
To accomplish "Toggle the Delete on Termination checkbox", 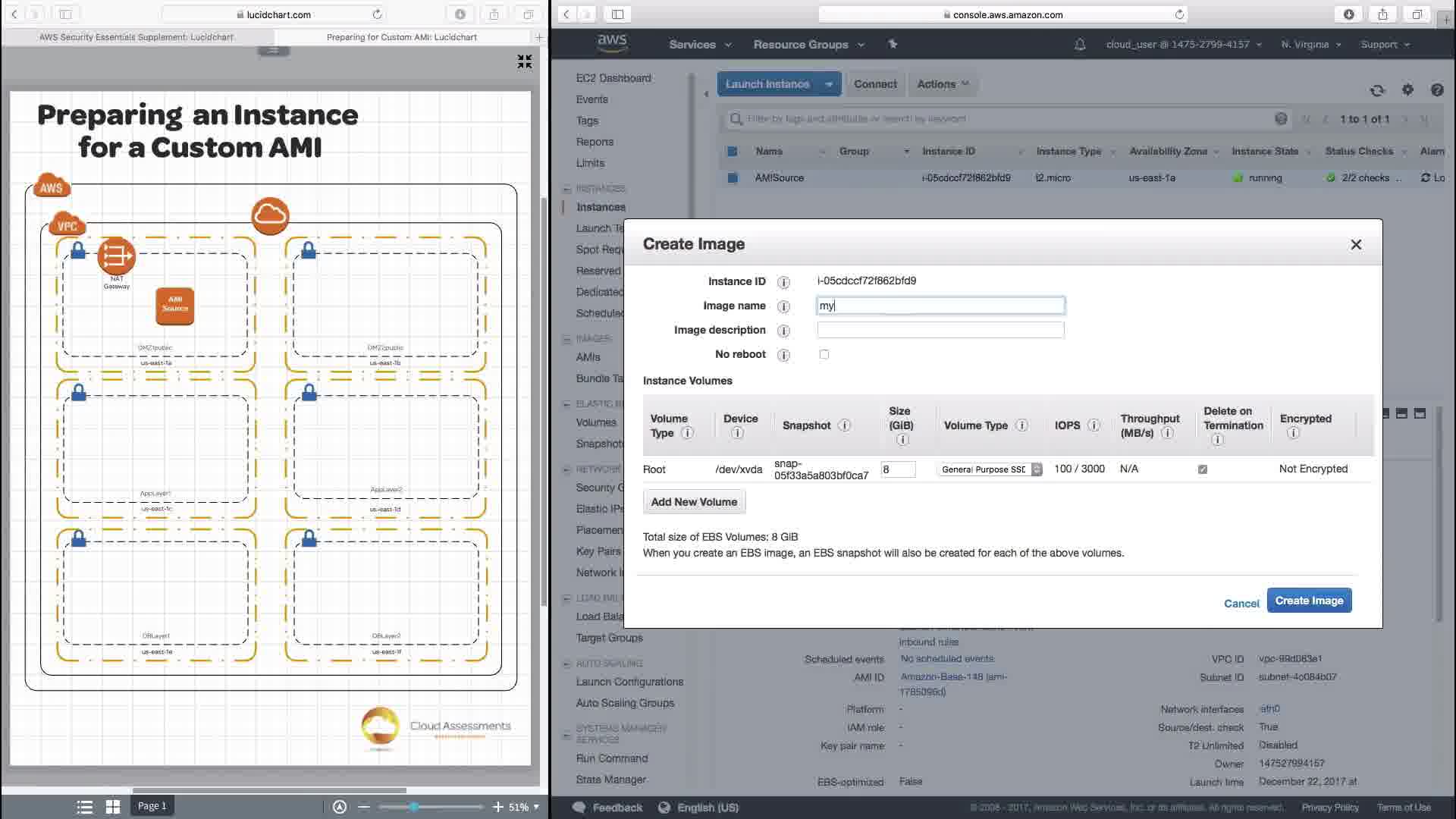I will point(1203,469).
